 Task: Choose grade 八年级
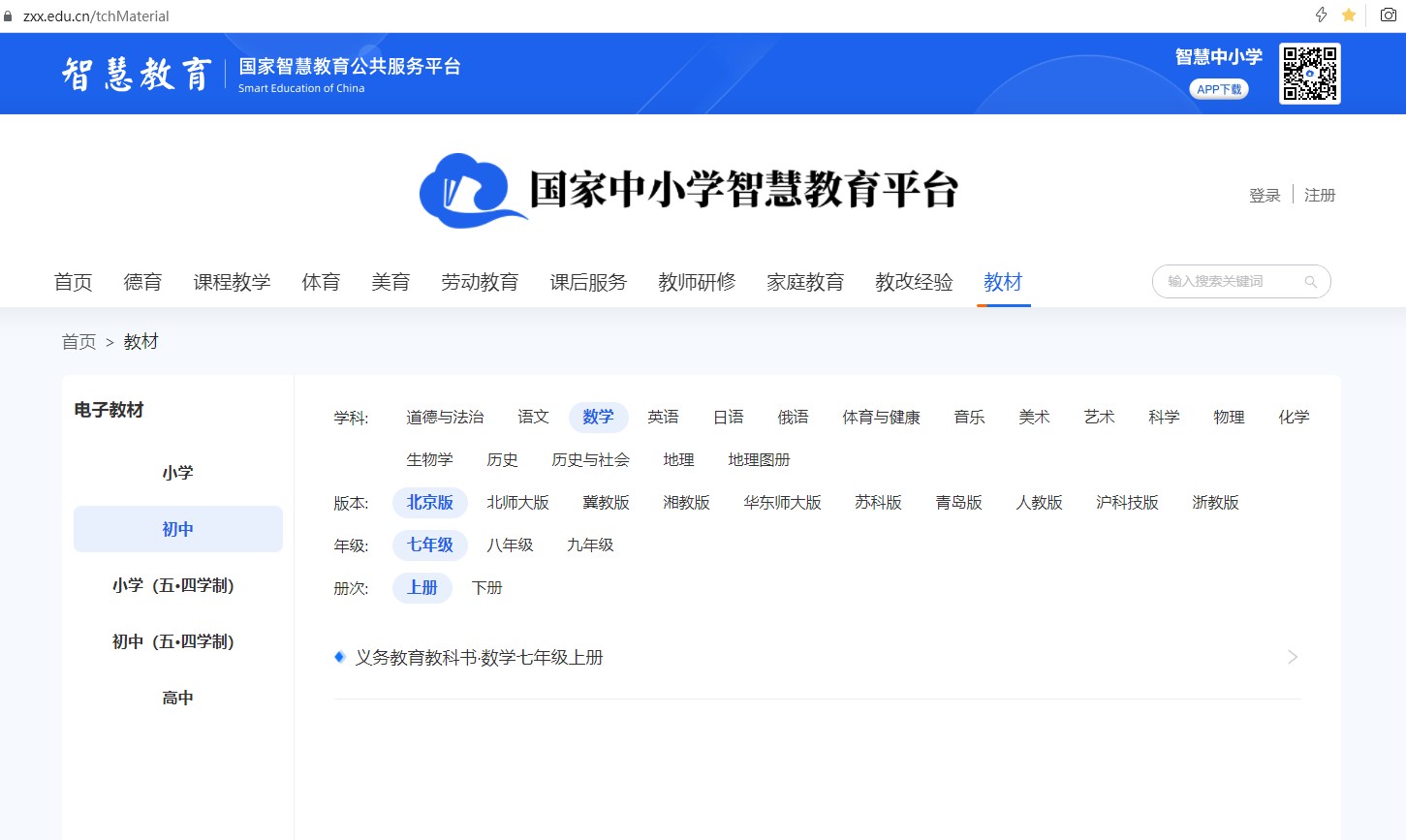[x=511, y=544]
